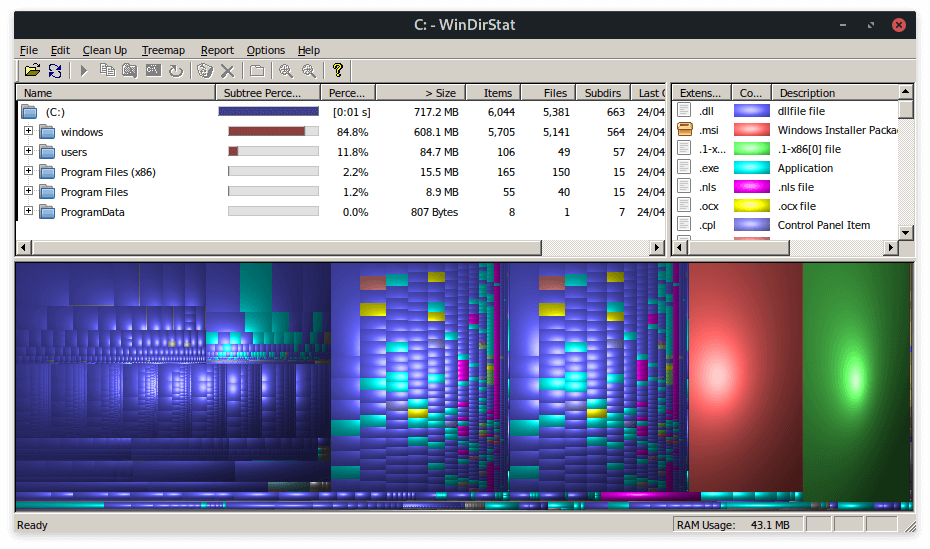Click the .cpl file type icon

[684, 224]
